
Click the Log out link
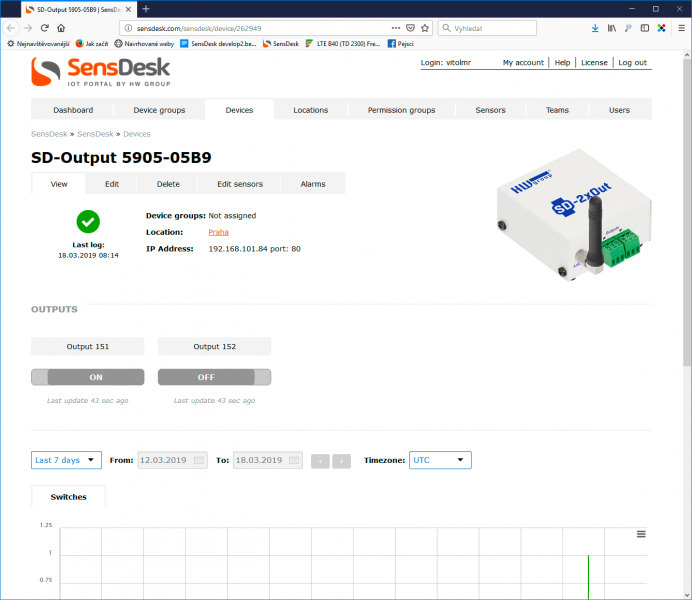(x=632, y=63)
